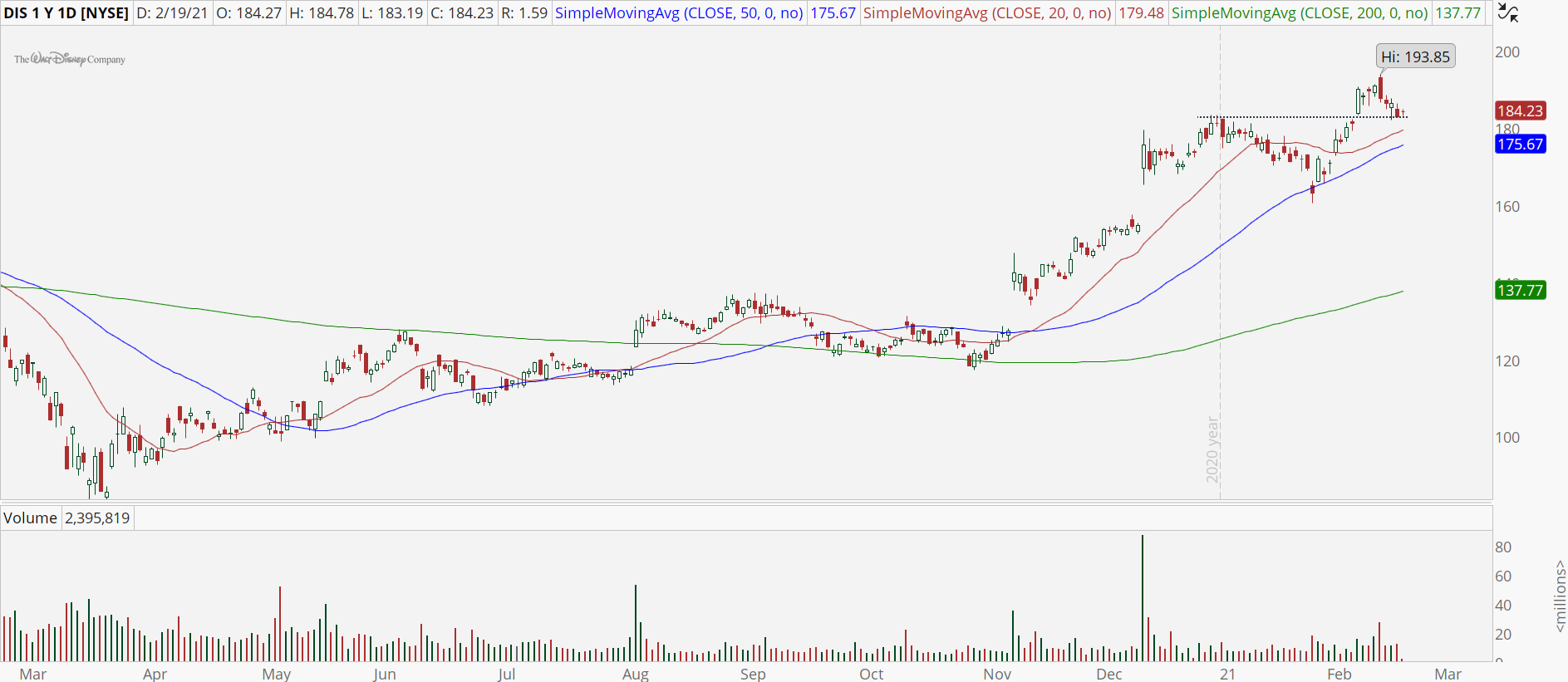Click the Nov label on the time axis
Screen dimensions: 1568x682
997,674
